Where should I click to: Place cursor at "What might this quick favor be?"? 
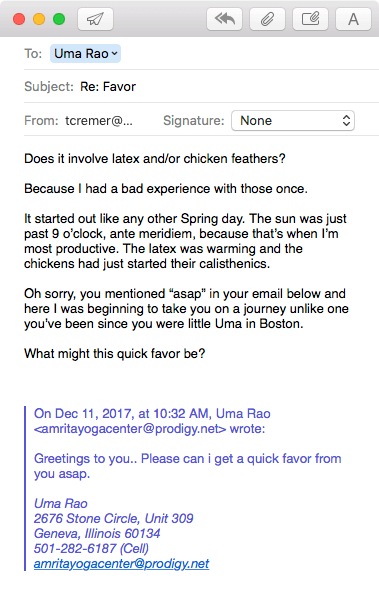[115, 353]
